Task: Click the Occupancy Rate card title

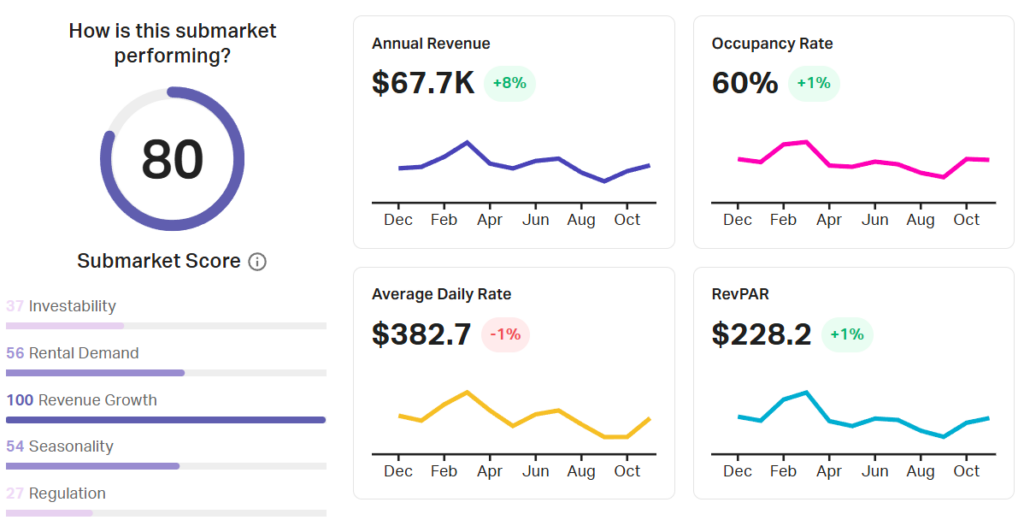Action: pos(771,44)
